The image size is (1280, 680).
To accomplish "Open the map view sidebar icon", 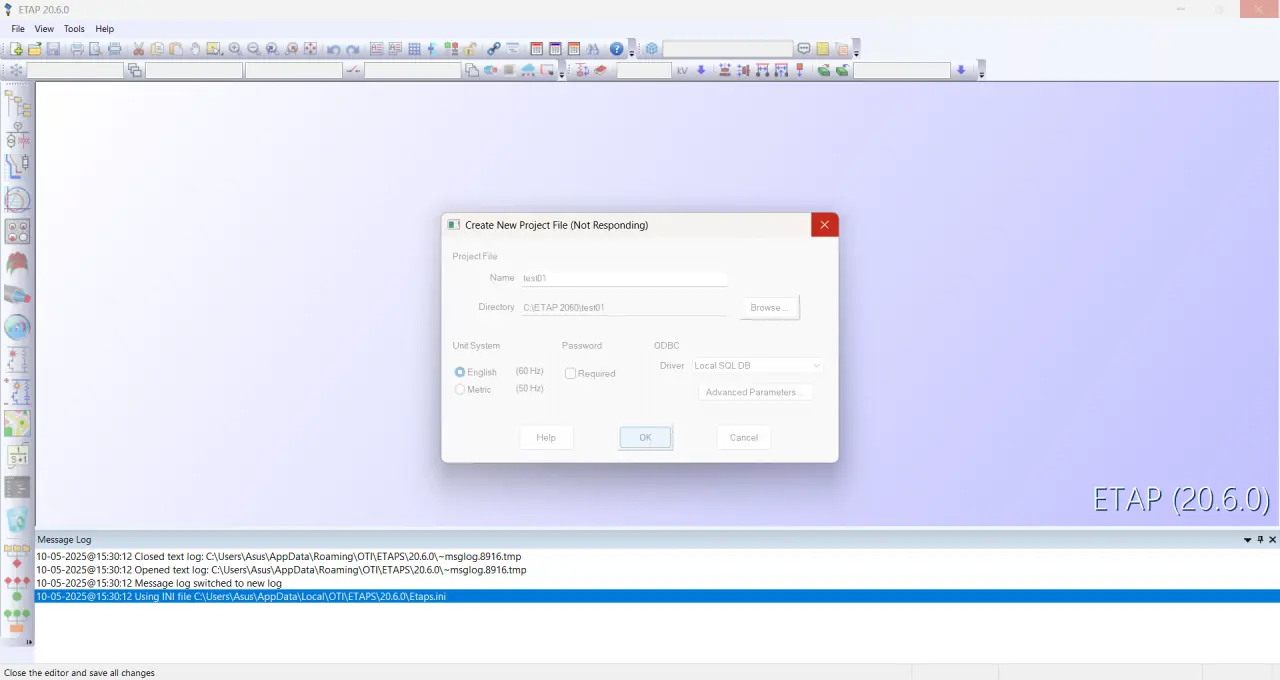I will 17,423.
